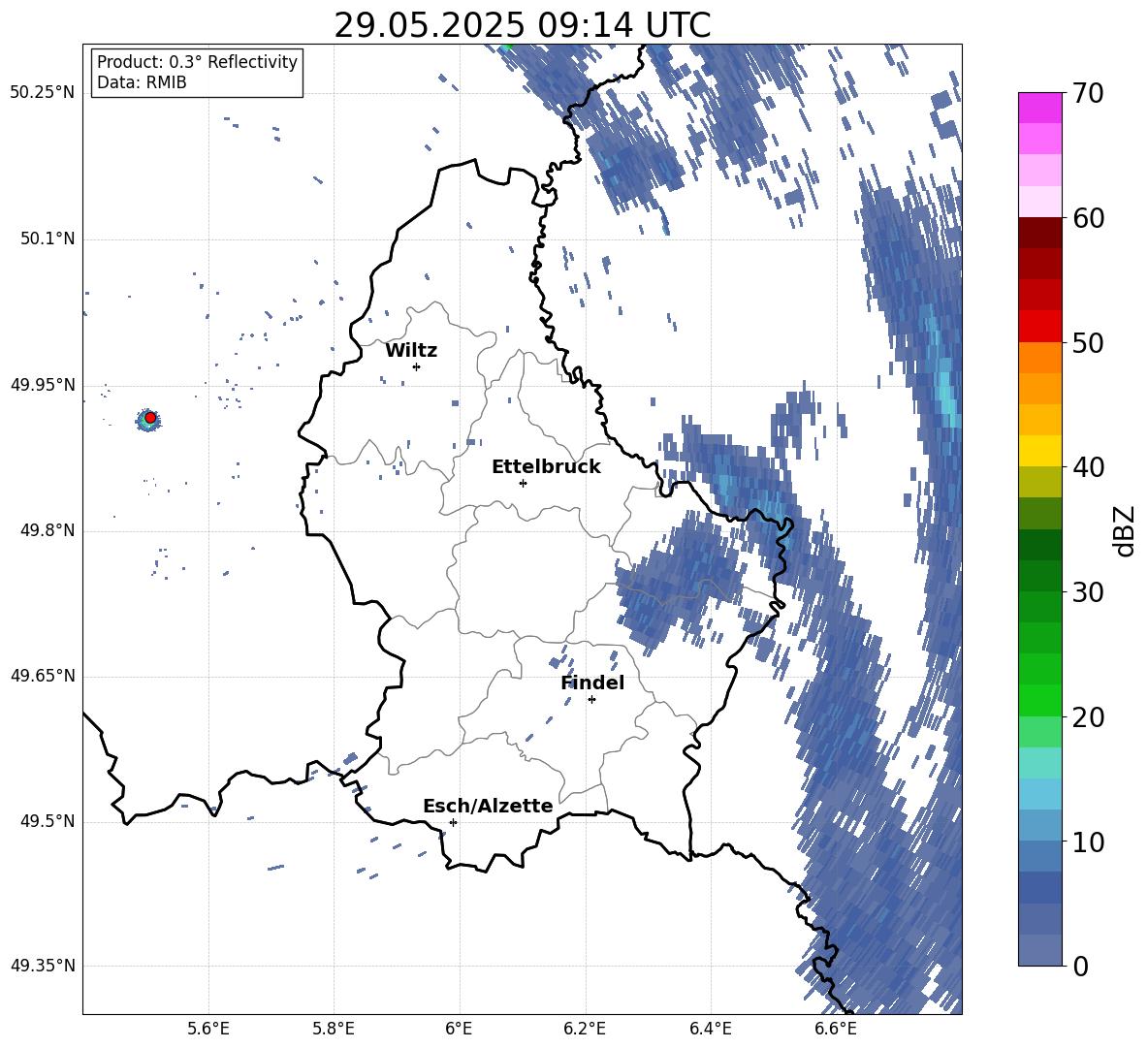Click the dark green colorbar segment near 33

click(1039, 545)
